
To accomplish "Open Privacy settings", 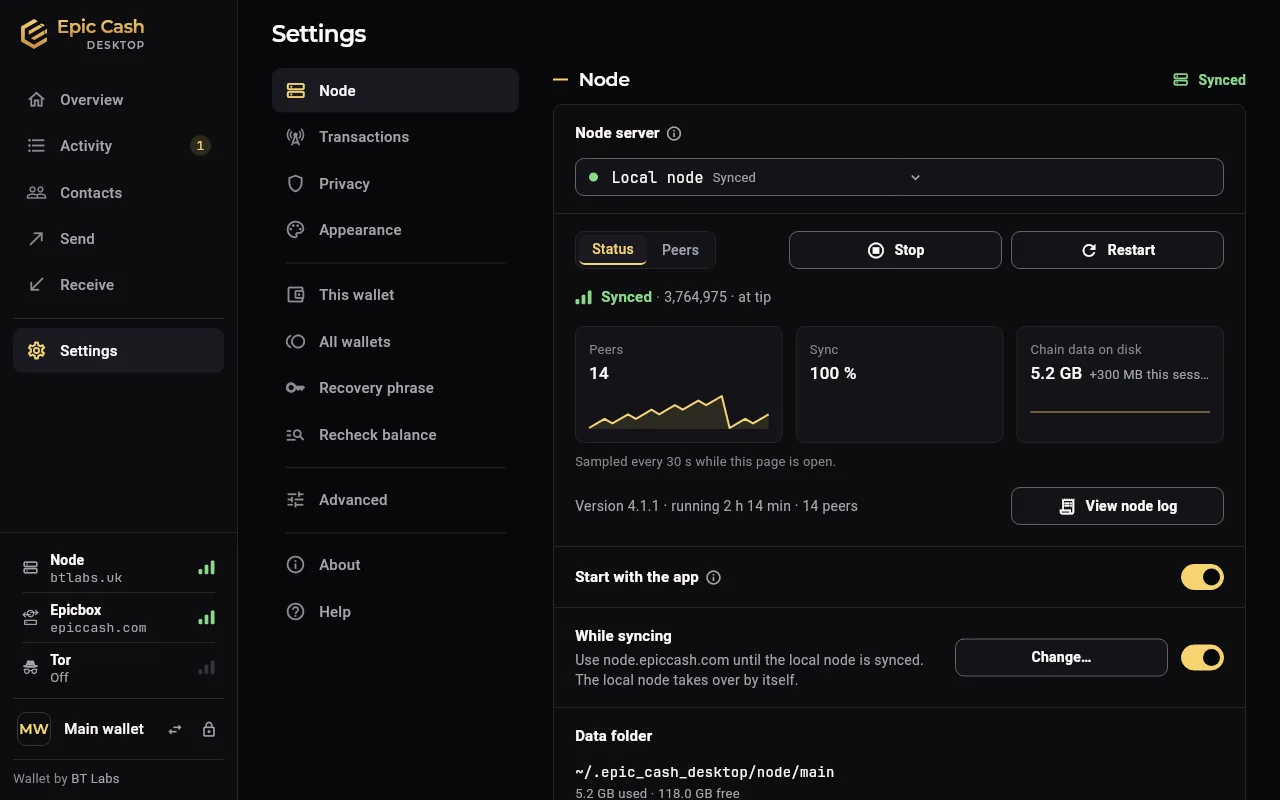I will coord(395,184).
